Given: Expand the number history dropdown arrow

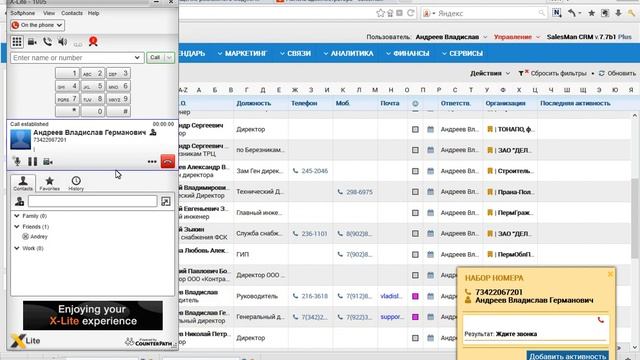Looking at the screenshot, I should (137, 58).
